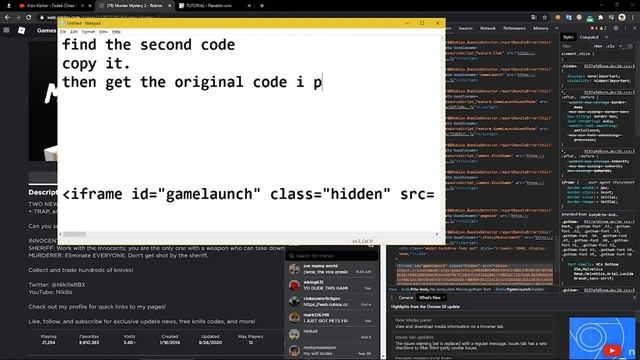Click the Notepad title bar icon
The height and width of the screenshot is (360, 640).
[63, 23]
